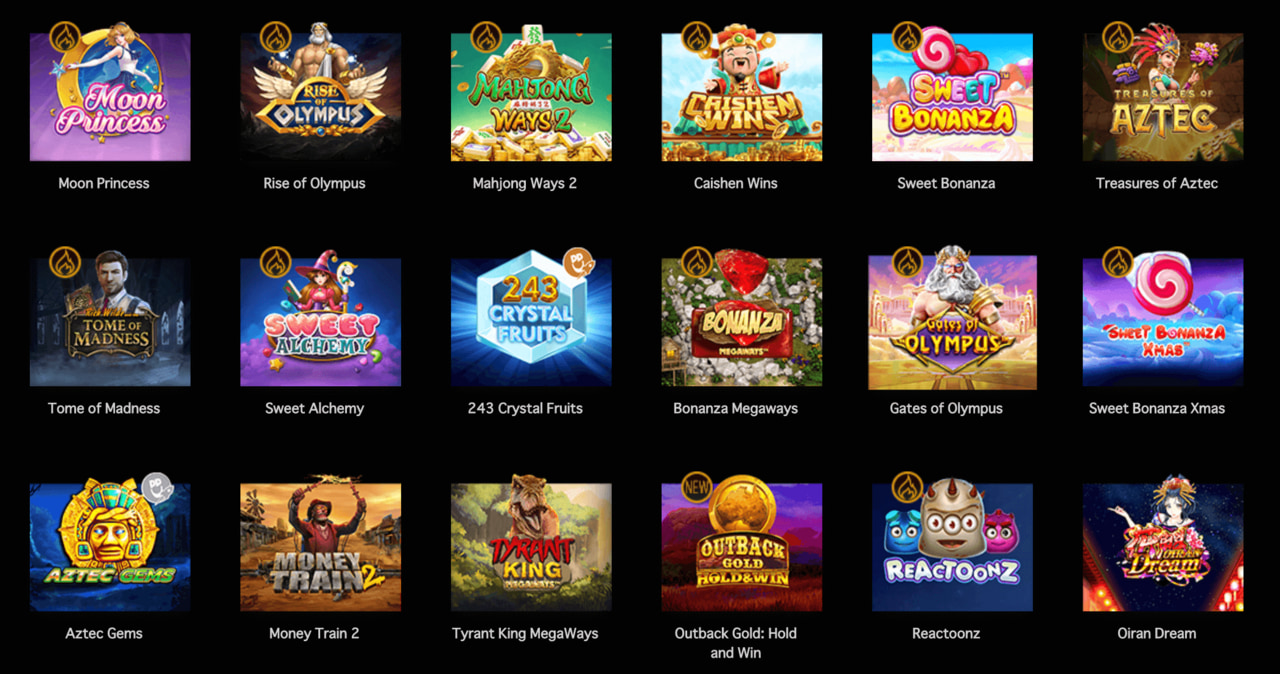The height and width of the screenshot is (674, 1280).
Task: Click the flame badge on Mahjong Ways 2
Action: [486, 38]
